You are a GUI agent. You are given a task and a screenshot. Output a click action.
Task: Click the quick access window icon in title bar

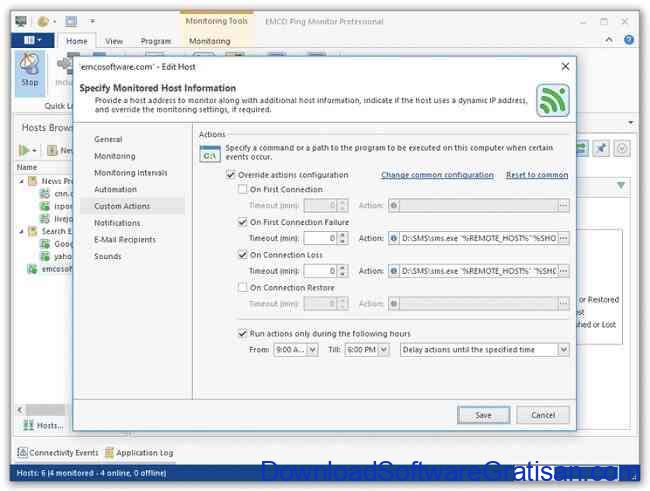pos(71,21)
